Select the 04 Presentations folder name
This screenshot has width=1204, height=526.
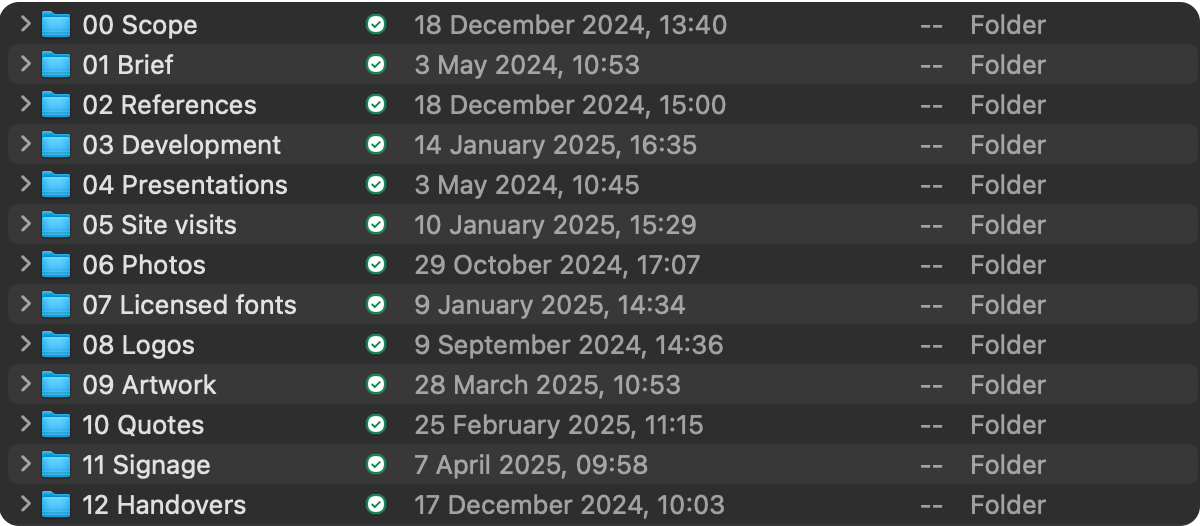tap(185, 185)
